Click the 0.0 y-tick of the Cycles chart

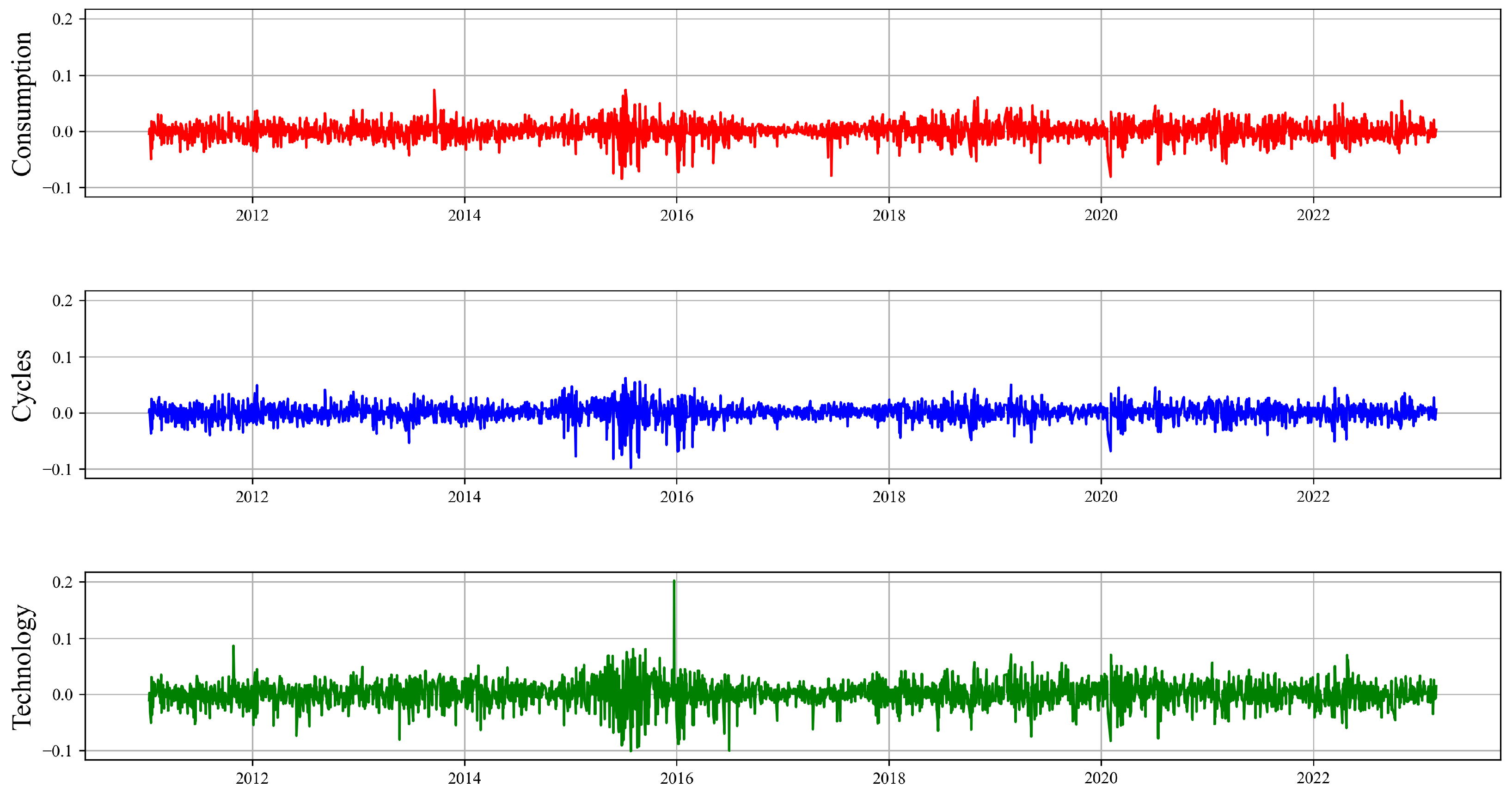[x=63, y=413]
